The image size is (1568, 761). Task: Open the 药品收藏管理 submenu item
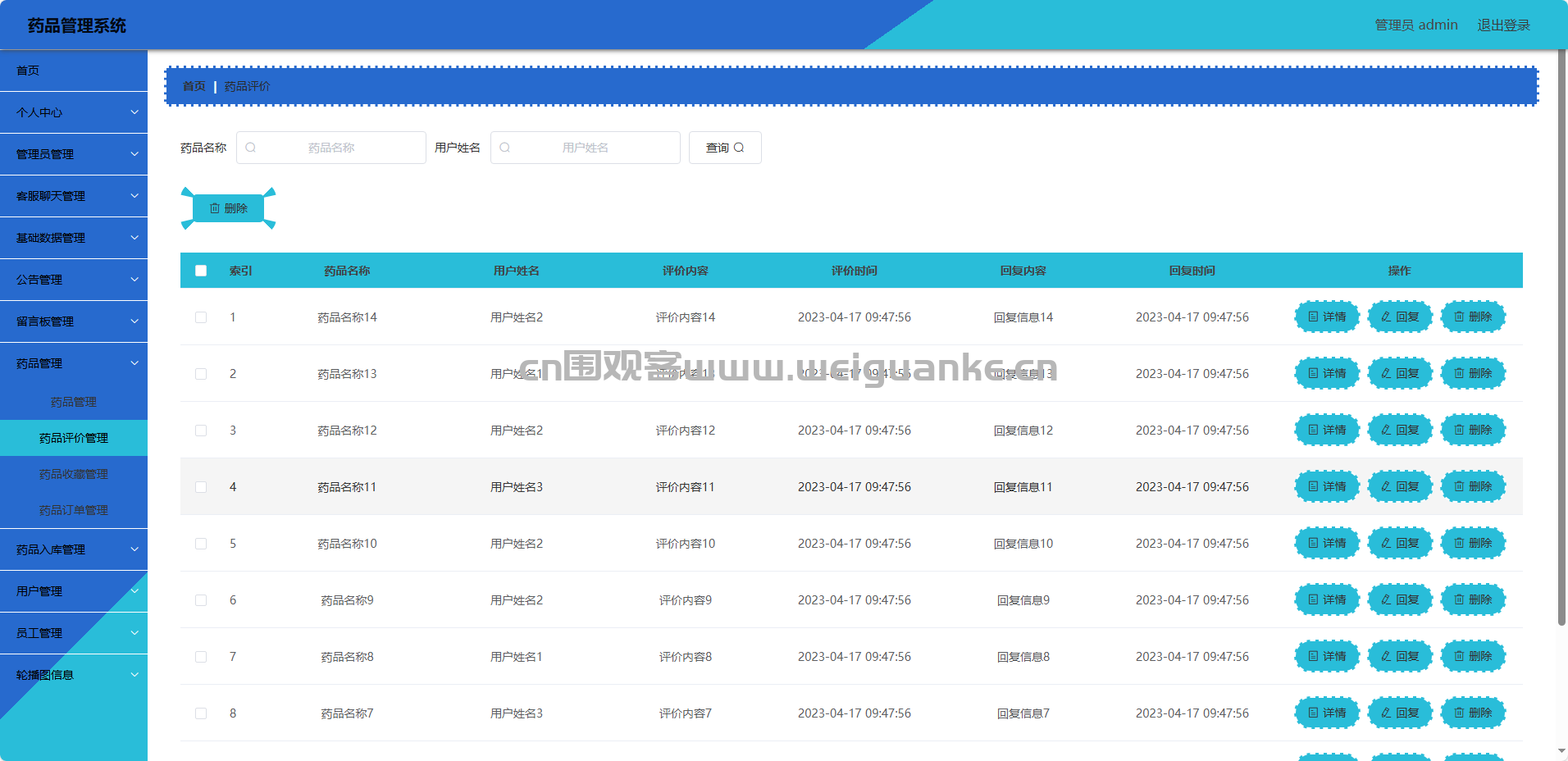(74, 474)
